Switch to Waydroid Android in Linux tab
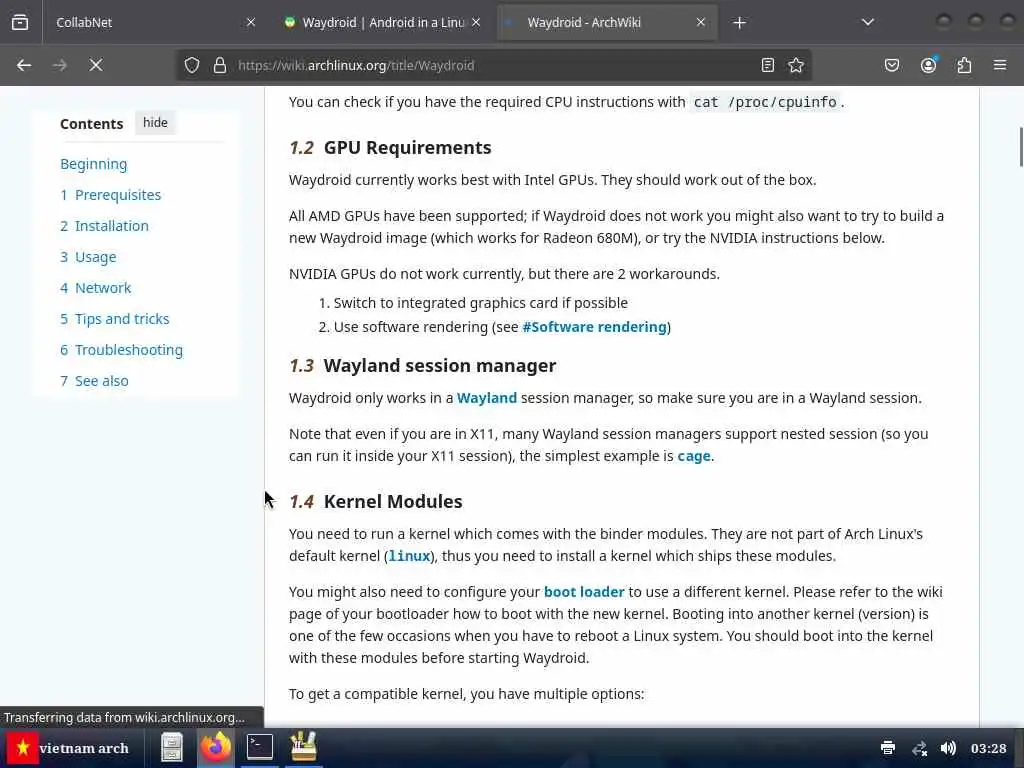This screenshot has height=768, width=1024. [x=382, y=22]
